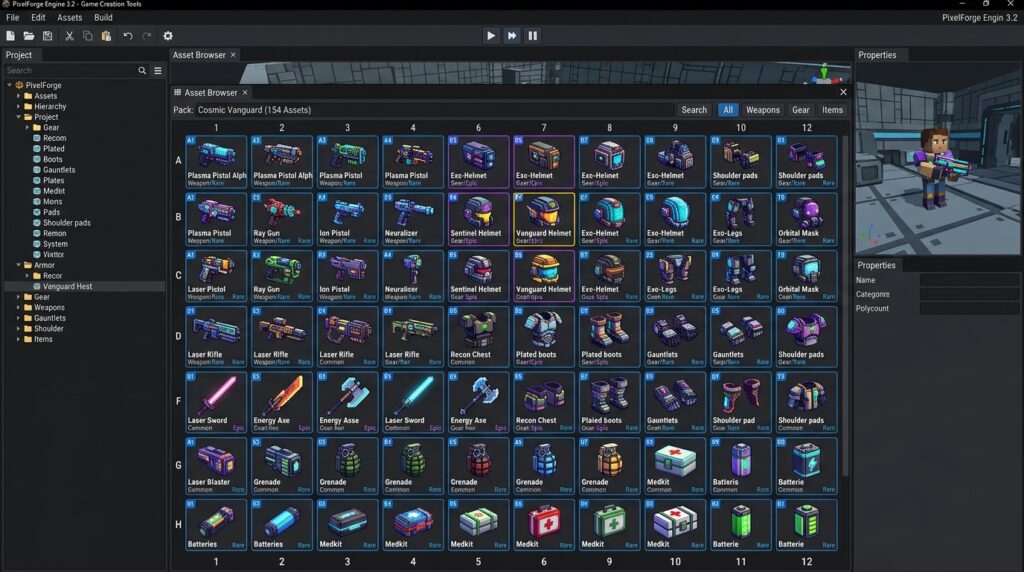The image size is (1024, 572).
Task: Save using the floppy disk icon
Action: [48, 36]
